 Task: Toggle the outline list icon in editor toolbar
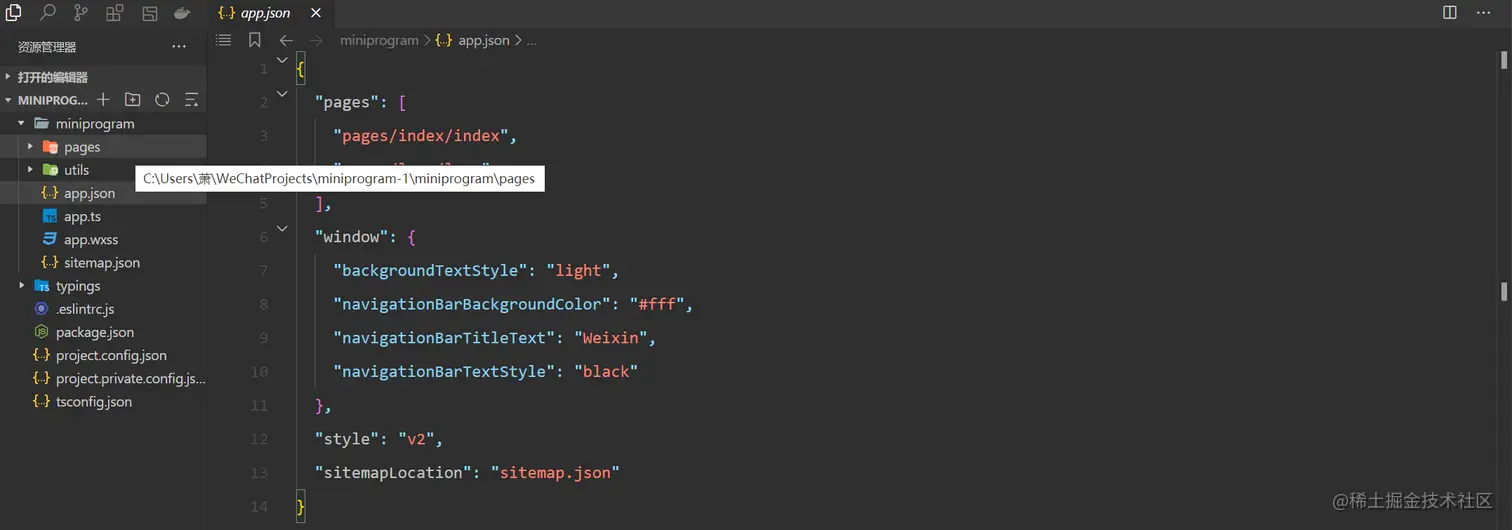[x=224, y=40]
